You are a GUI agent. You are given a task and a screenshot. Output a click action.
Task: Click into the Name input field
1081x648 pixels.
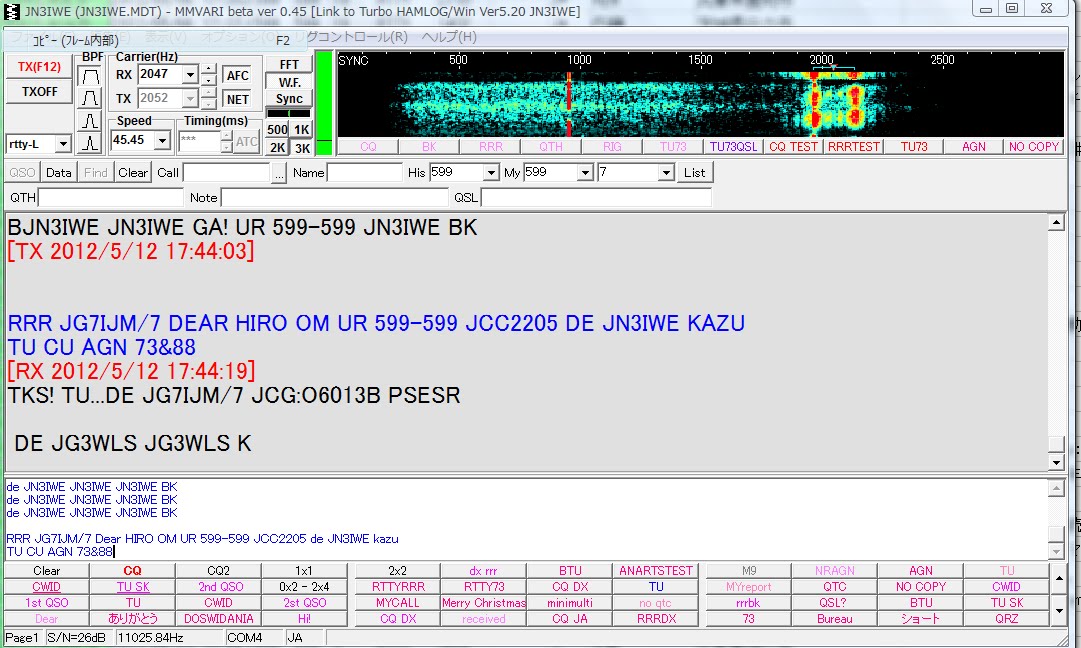365,173
